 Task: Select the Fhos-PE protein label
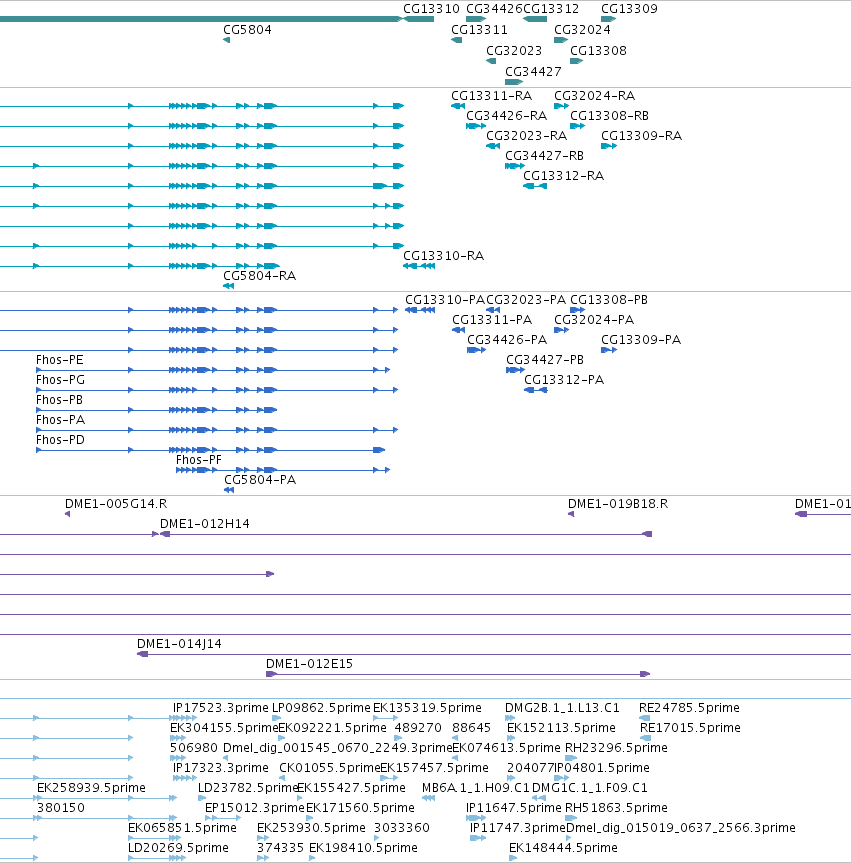[x=59, y=360]
